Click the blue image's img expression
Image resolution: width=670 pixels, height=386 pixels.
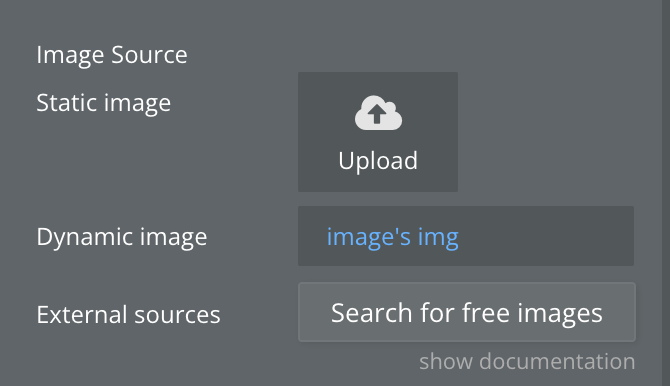393,237
